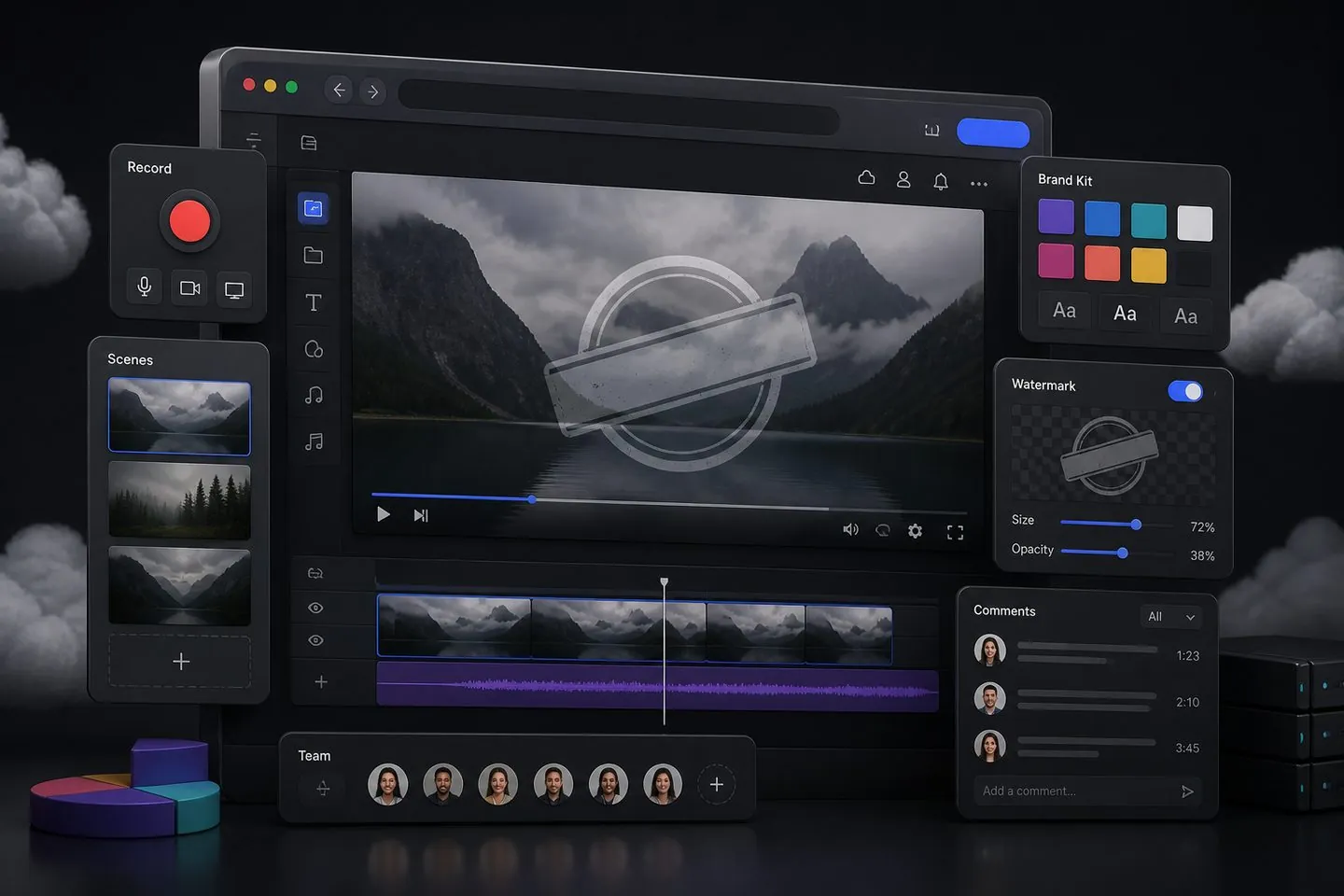Toggle the Watermark switch off
Image resolution: width=1344 pixels, height=896 pixels.
click(1185, 391)
